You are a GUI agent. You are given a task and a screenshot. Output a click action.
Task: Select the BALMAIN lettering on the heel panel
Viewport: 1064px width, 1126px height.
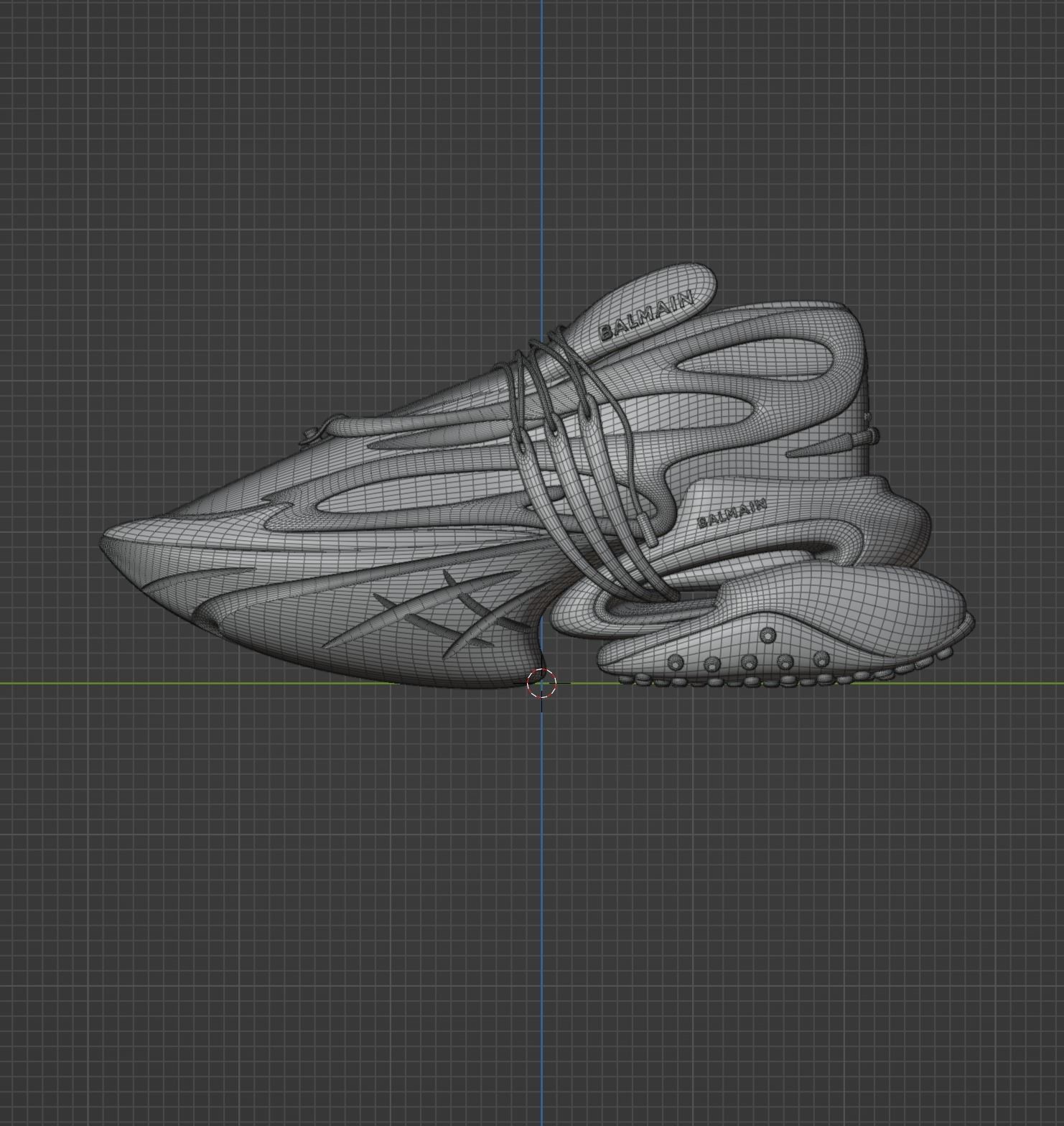[732, 513]
